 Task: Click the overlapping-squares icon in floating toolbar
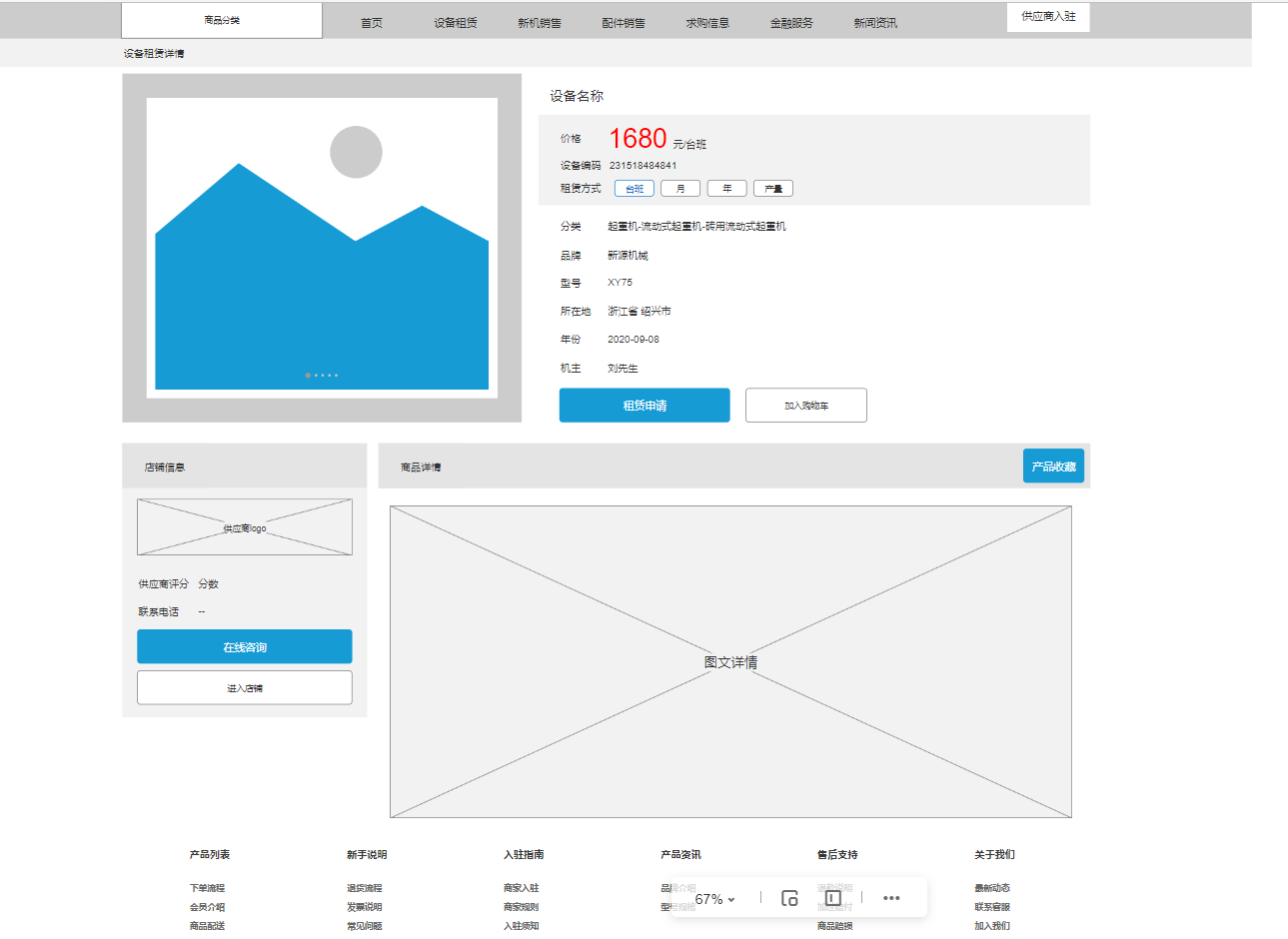789,898
